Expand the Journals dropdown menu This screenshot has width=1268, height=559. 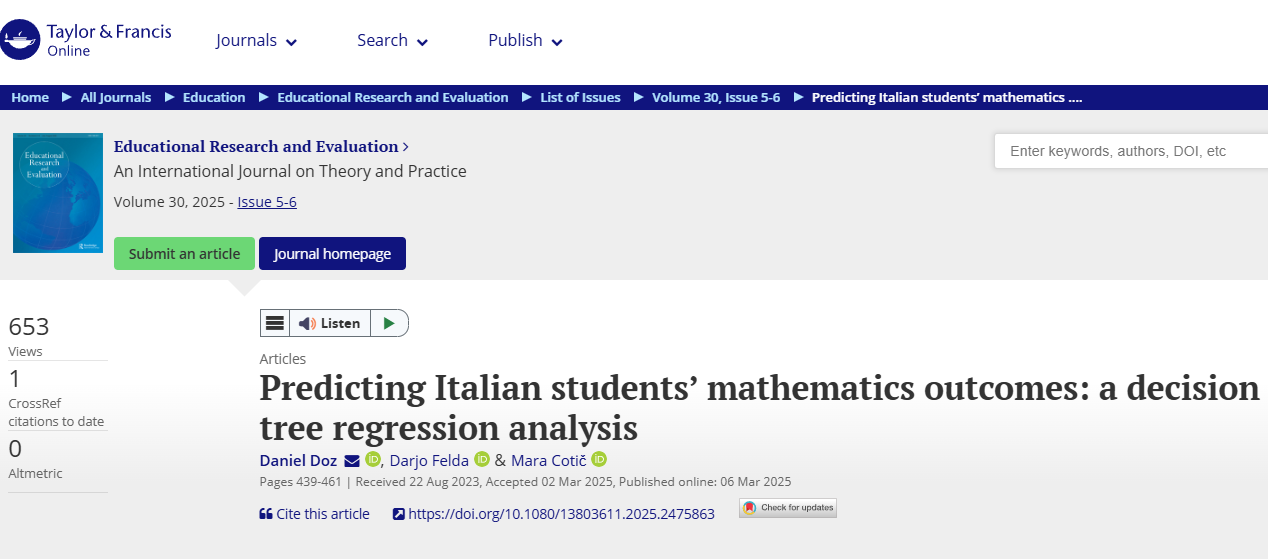(x=257, y=41)
